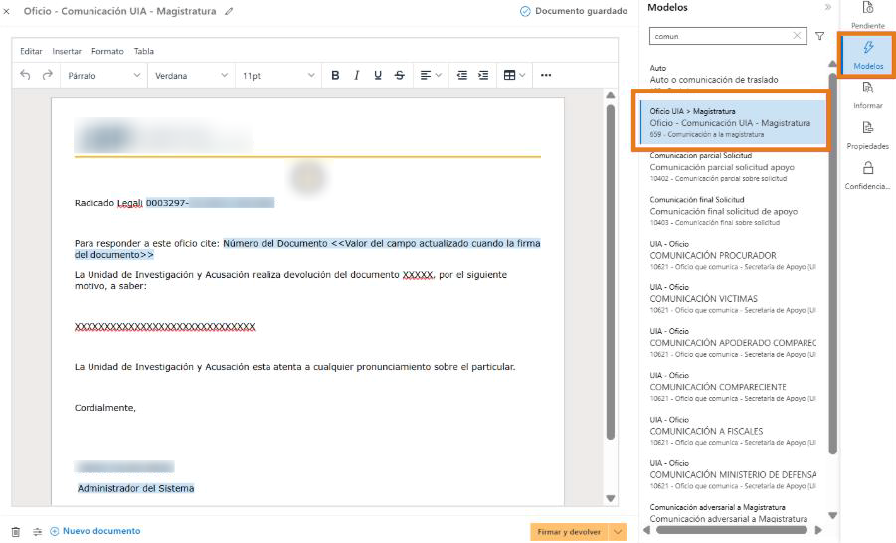Click the trash icon to delete document

point(15,532)
